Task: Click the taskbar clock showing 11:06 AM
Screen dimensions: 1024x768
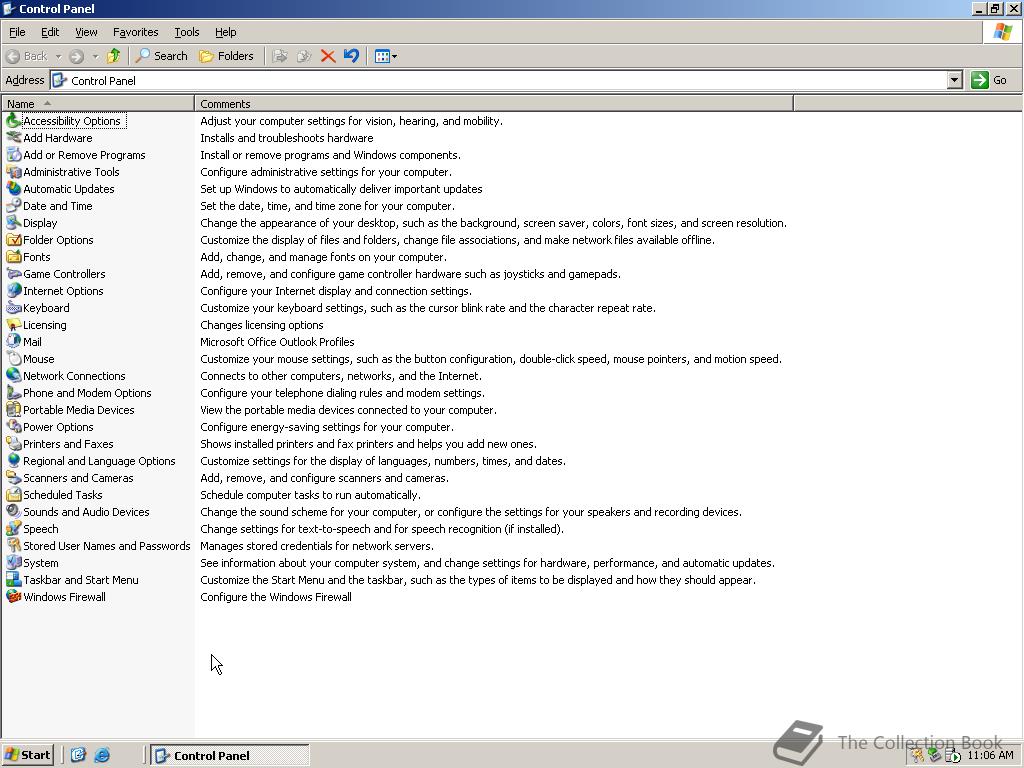Action: point(989,755)
